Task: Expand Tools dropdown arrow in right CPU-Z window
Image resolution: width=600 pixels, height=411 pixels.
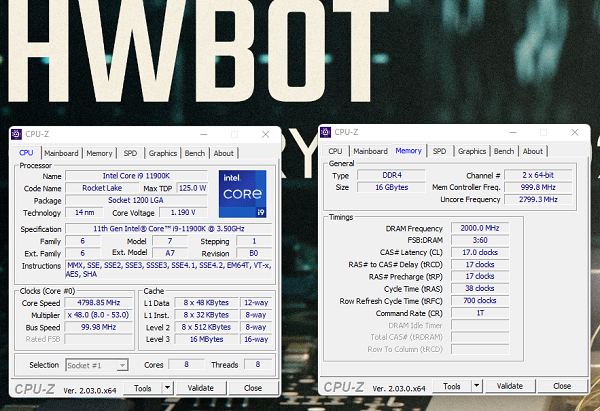Action: click(x=476, y=386)
